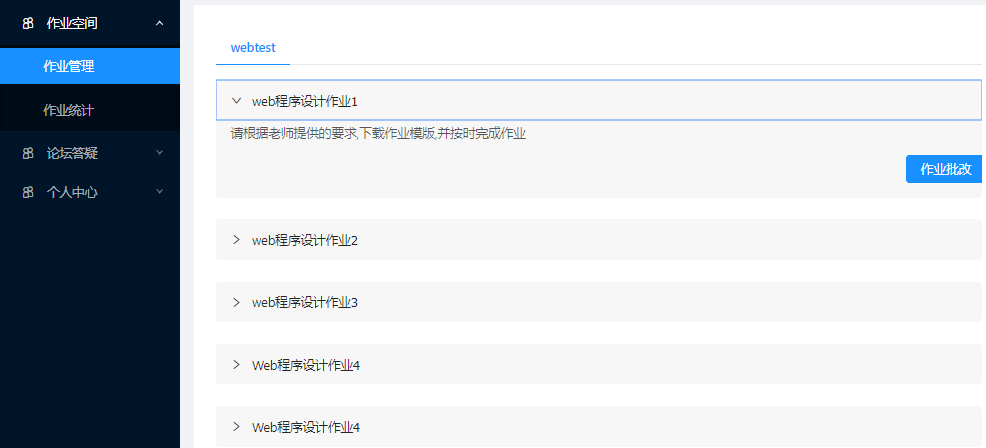The width and height of the screenshot is (986, 448).
Task: Expand the 论坛答疑 menu arrow
Action: point(159,152)
